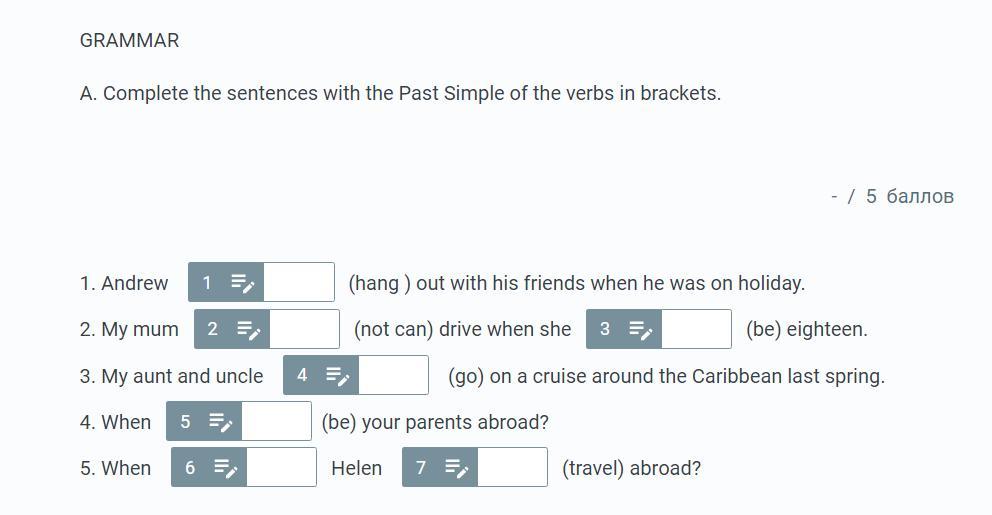Image resolution: width=992 pixels, height=515 pixels.
Task: Click the answer box between When and Helen
Action: pyautogui.click(x=282, y=468)
